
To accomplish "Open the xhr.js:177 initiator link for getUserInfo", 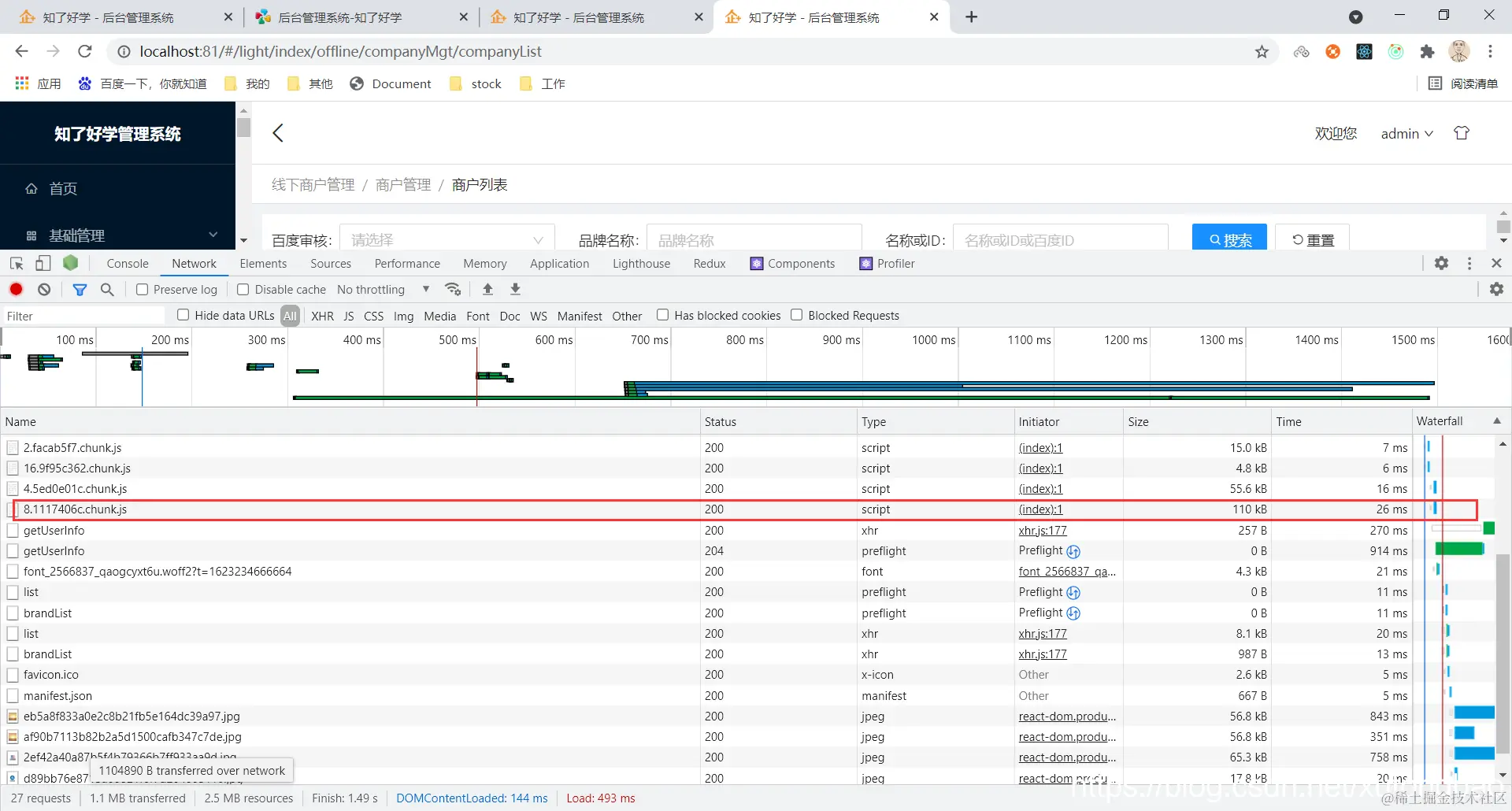I will tap(1043, 530).
